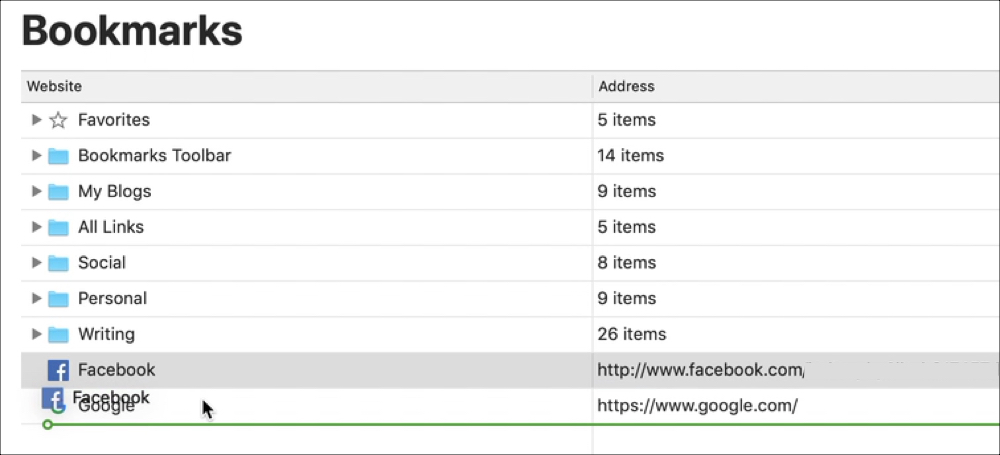This screenshot has height=455, width=1000.
Task: Click the facebook.com address text
Action: (700, 370)
